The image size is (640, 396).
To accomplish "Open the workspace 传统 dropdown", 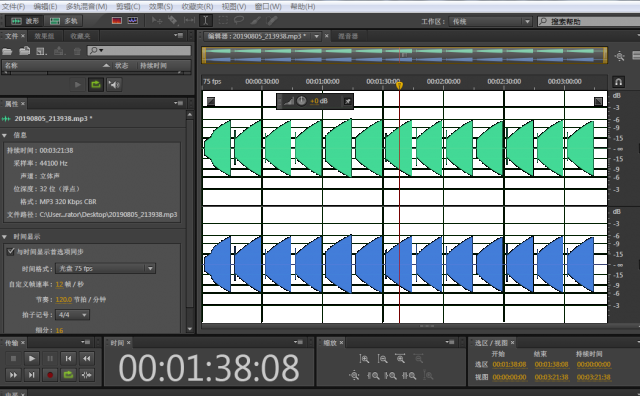I will point(490,21).
